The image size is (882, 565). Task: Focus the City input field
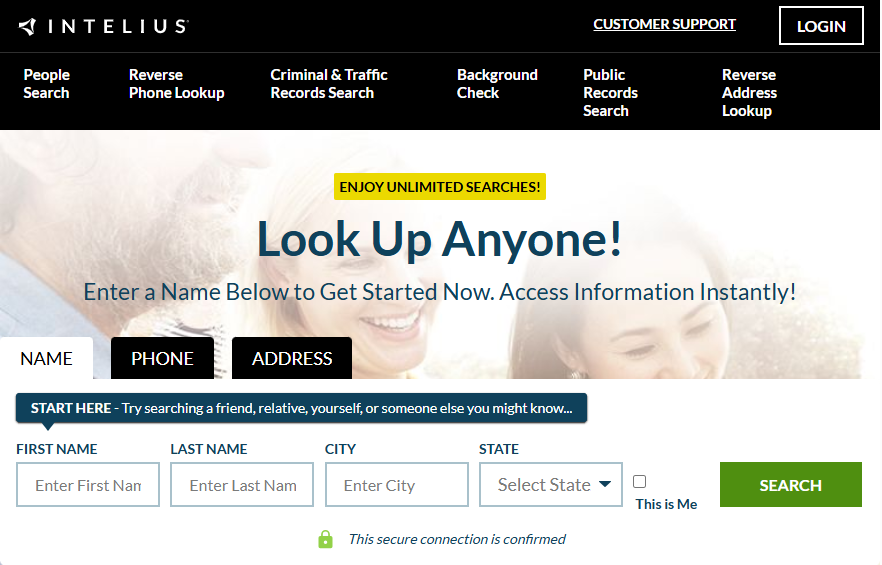pos(397,485)
